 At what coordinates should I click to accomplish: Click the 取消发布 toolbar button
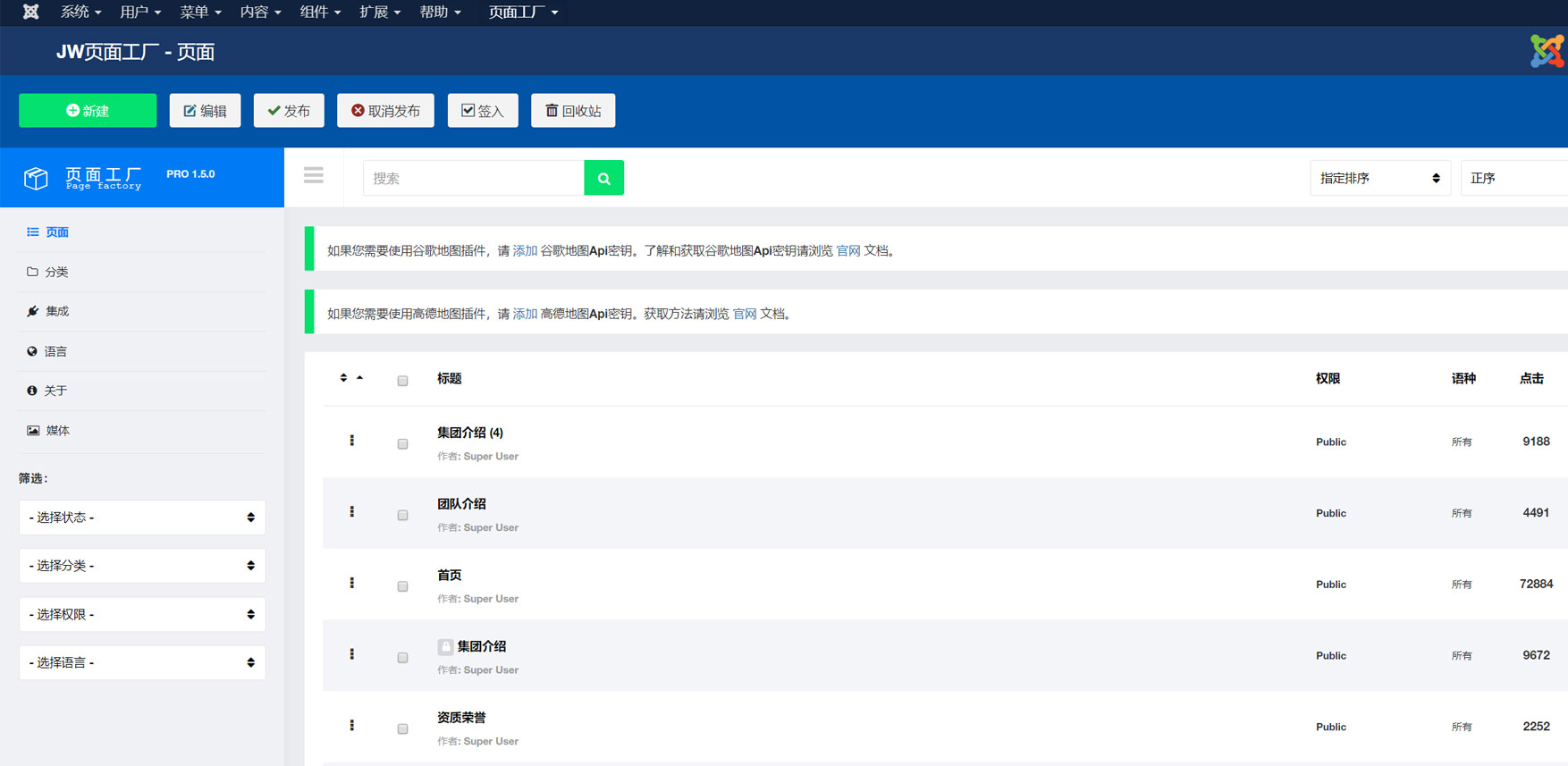click(x=385, y=111)
